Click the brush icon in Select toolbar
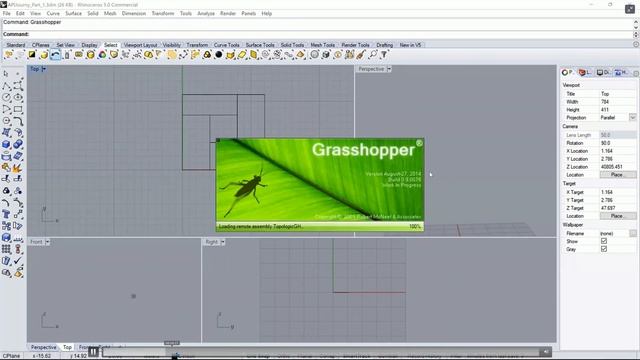The height and width of the screenshot is (360, 640). (361, 55)
